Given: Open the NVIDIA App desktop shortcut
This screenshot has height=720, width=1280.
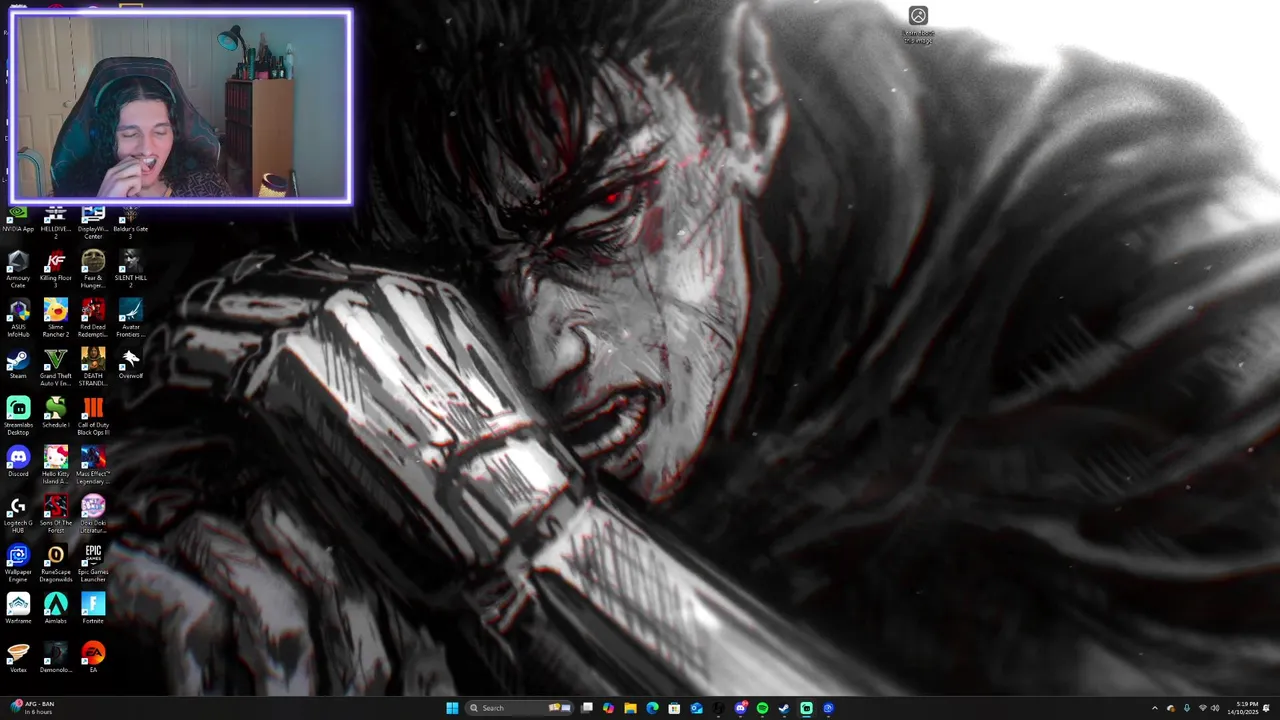Looking at the screenshot, I should point(18,219).
